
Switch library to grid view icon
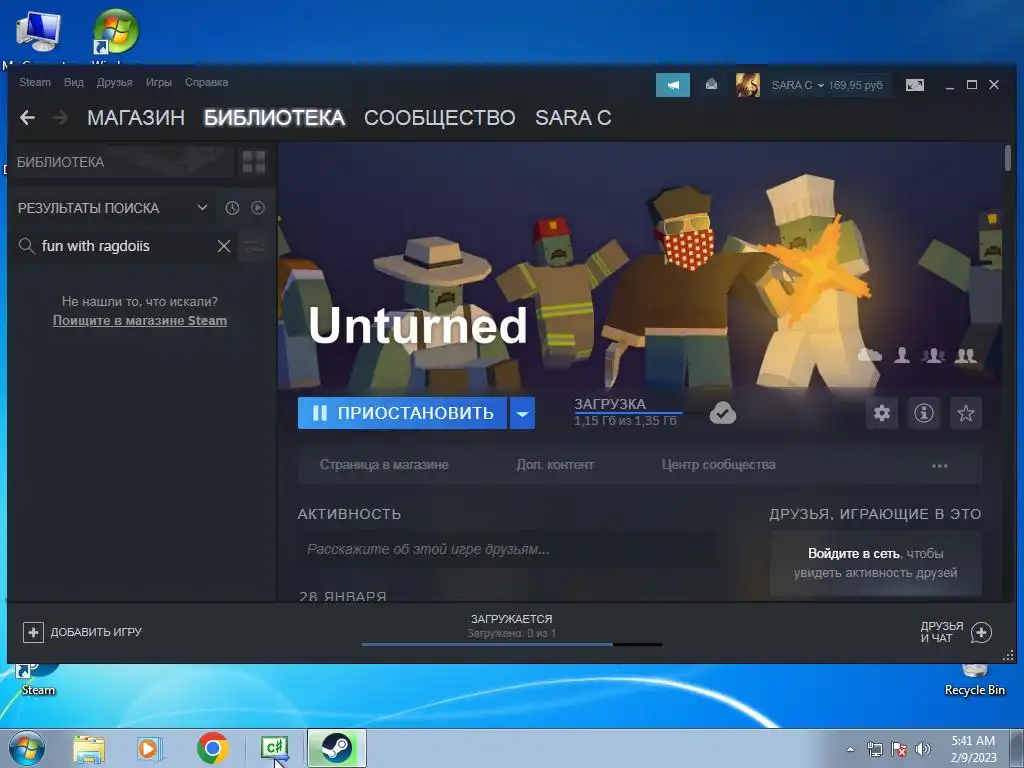point(253,162)
